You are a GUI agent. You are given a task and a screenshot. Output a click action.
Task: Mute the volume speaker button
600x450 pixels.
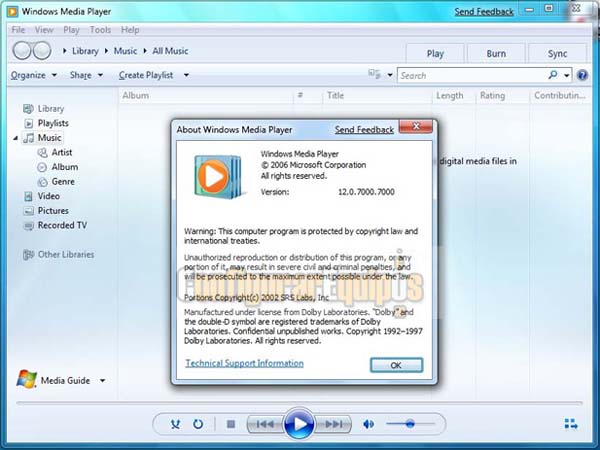tap(368, 424)
